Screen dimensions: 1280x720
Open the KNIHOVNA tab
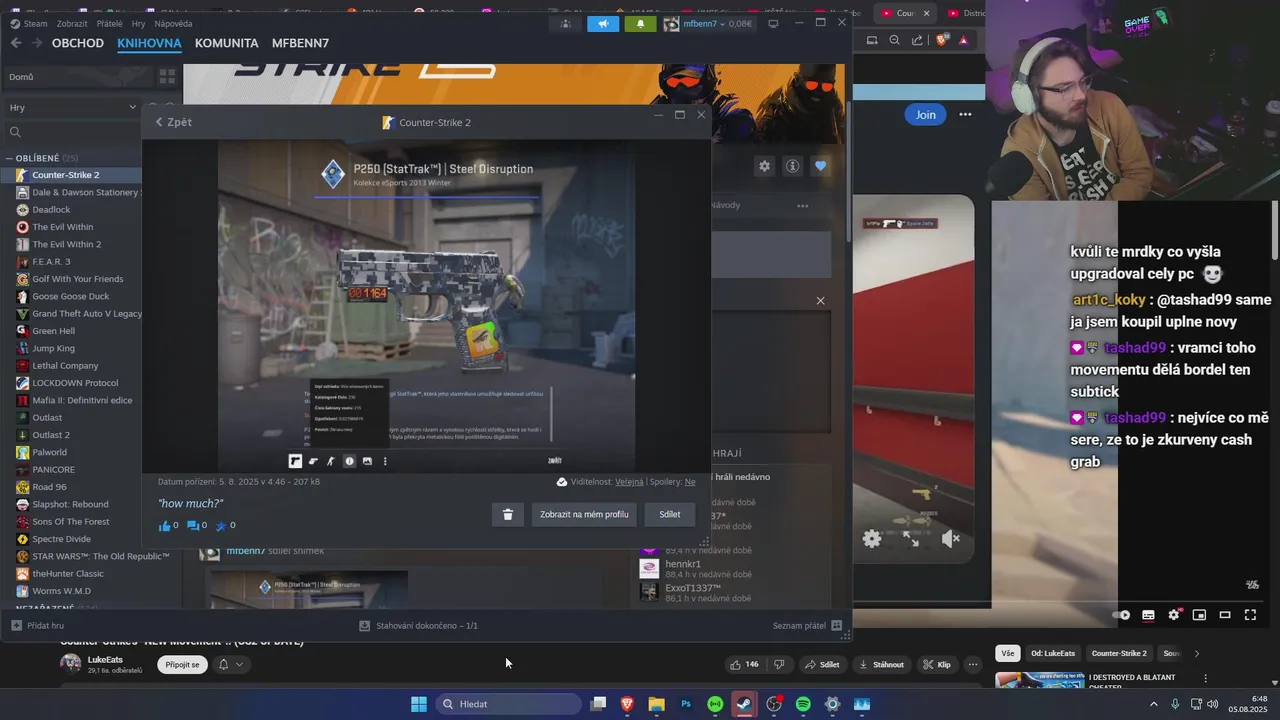coord(149,43)
